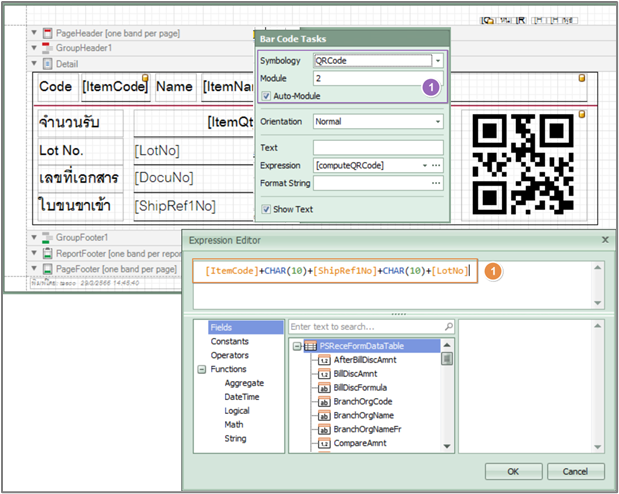Screen dimensions: 619x494
Task: Click the smart tag on ItemCode field
Action: pos(145,78)
